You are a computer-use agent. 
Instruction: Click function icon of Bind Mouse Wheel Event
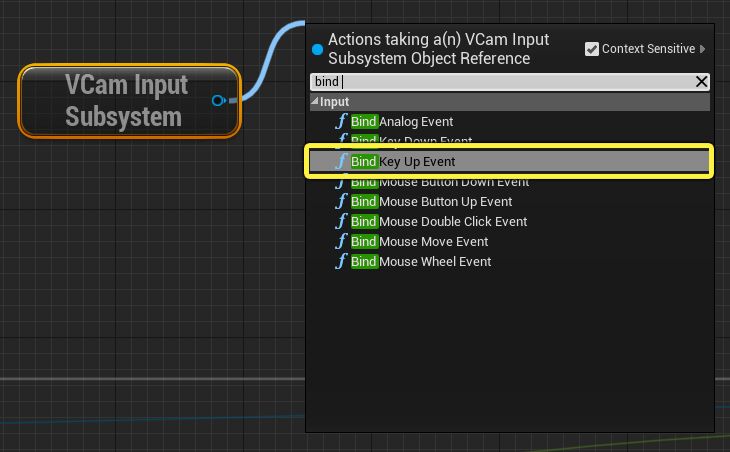click(341, 262)
